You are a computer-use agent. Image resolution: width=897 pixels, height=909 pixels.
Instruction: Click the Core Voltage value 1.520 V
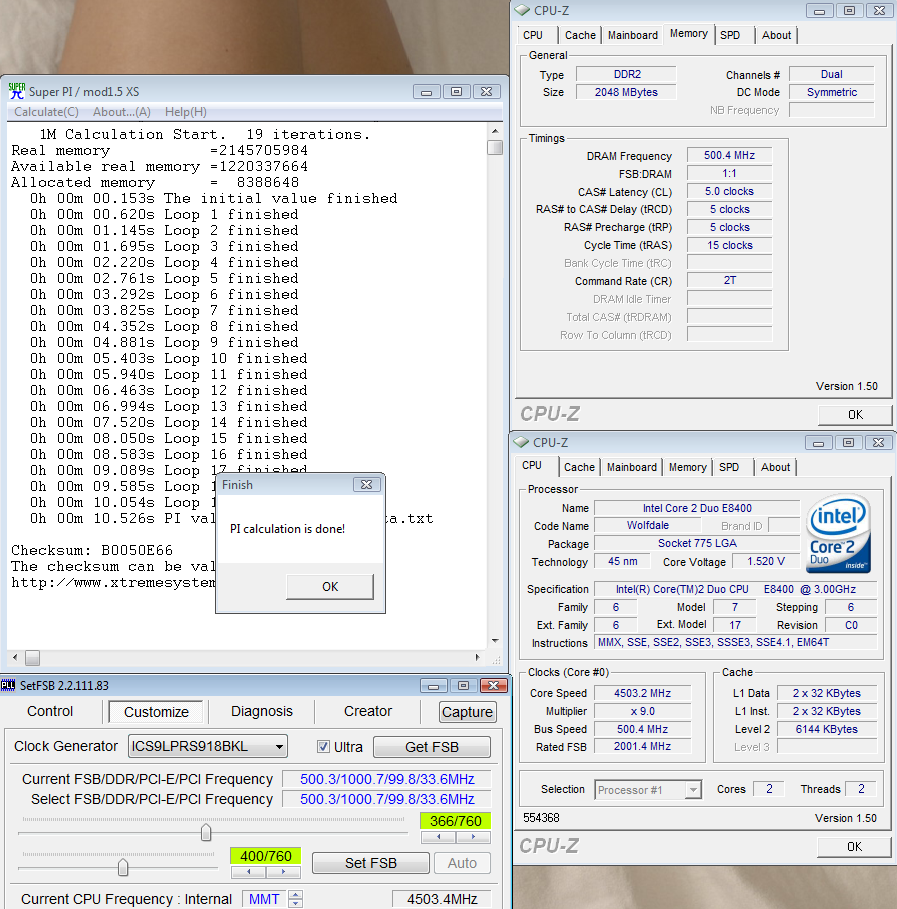[x=766, y=561]
